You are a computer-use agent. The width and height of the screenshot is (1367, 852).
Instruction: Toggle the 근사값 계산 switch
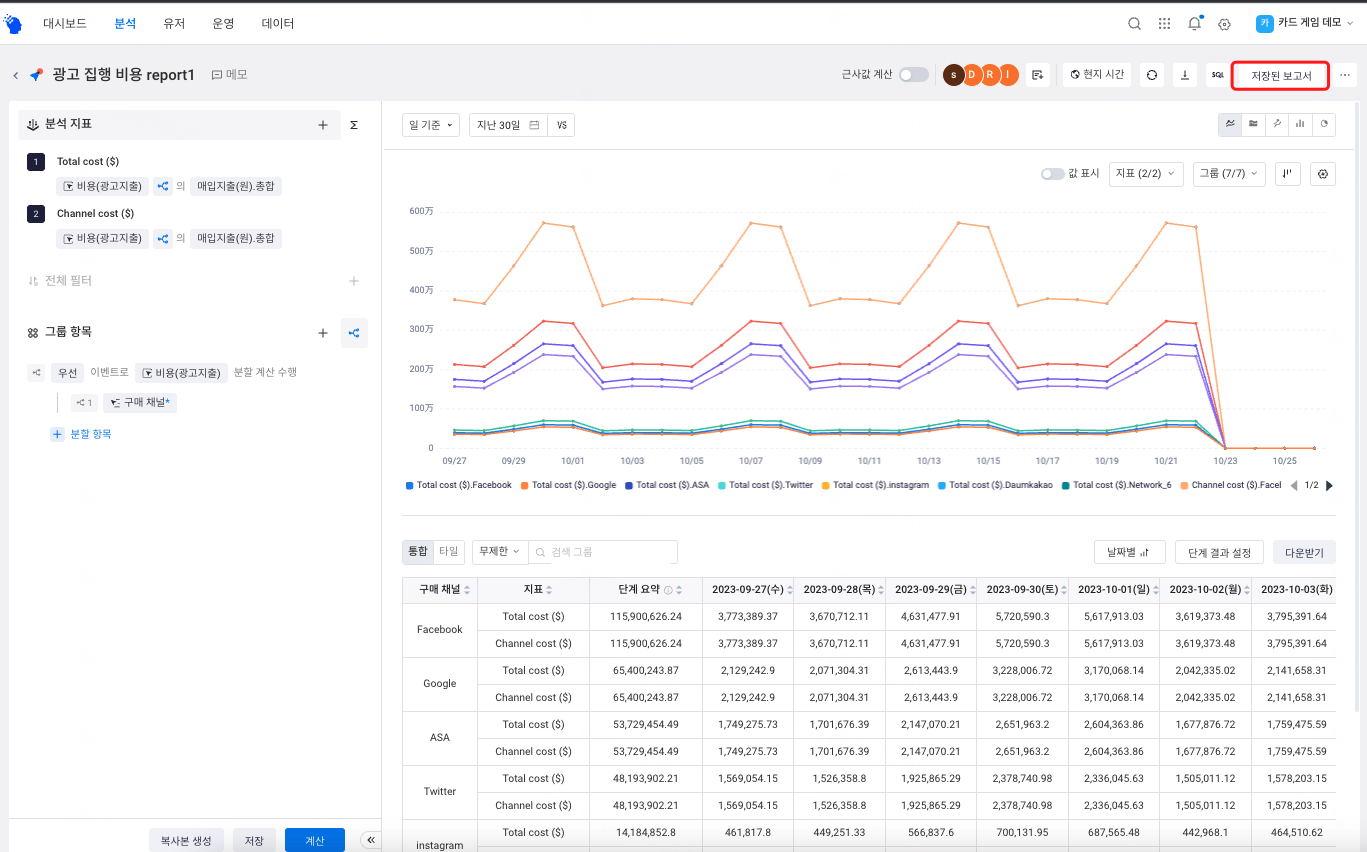click(x=913, y=75)
